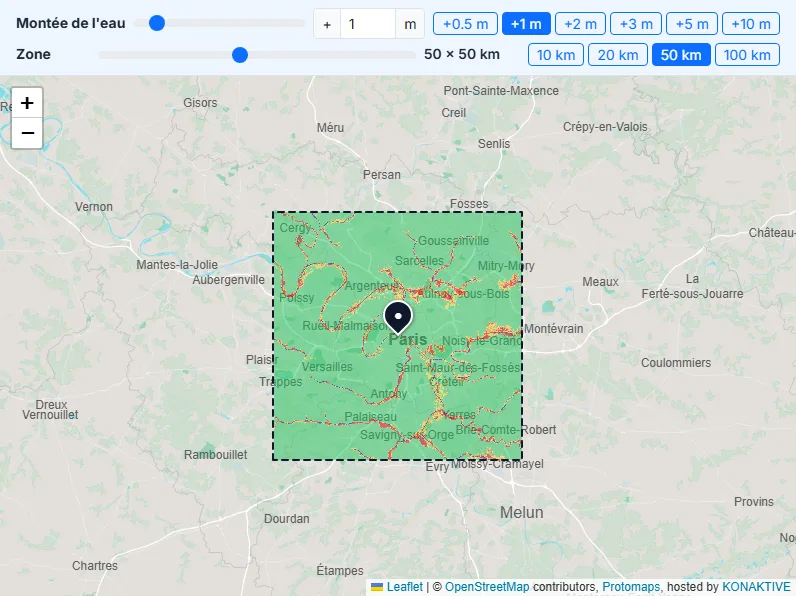Click the Palaiseau label on the map

coord(371,416)
